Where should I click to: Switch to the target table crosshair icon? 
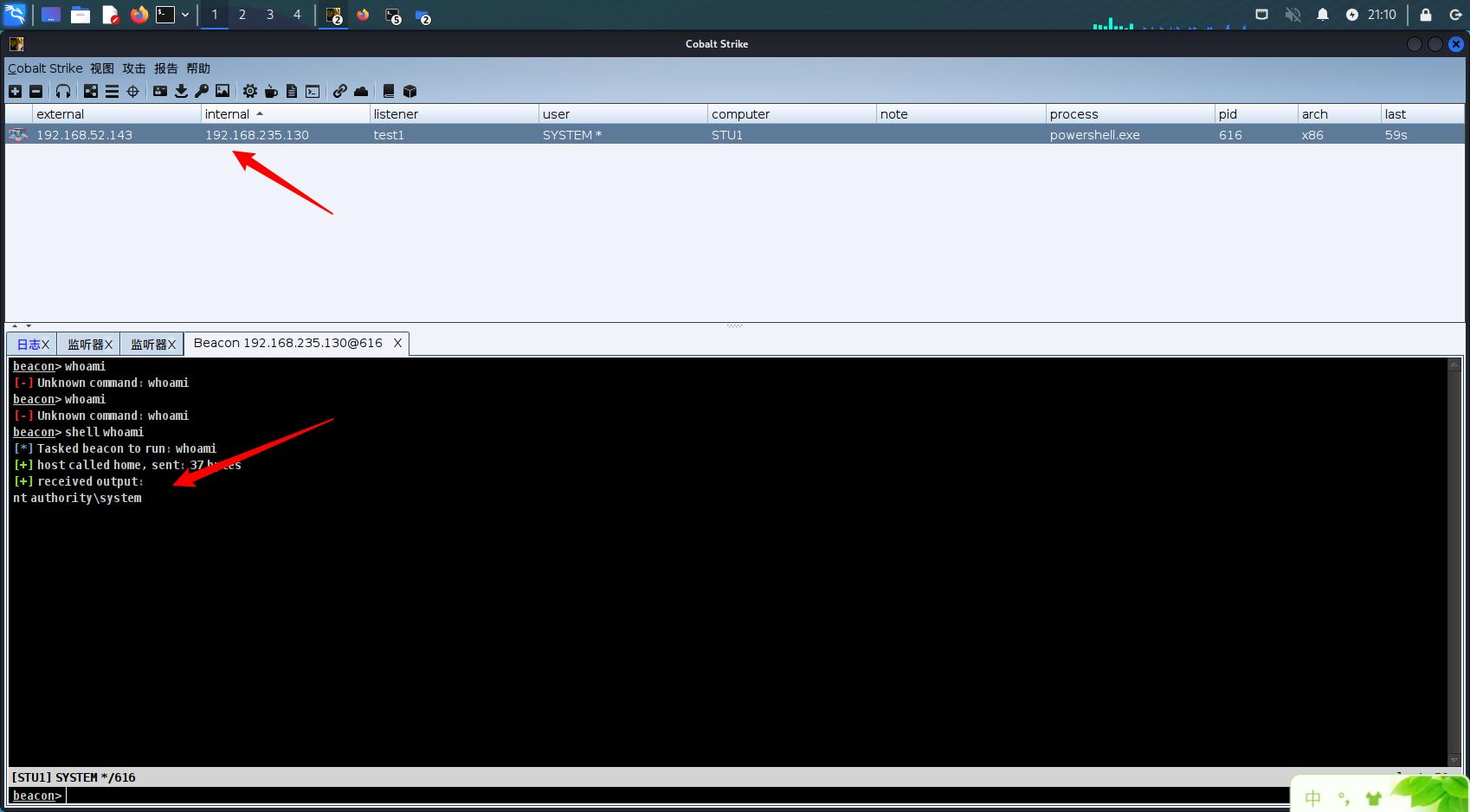point(132,91)
